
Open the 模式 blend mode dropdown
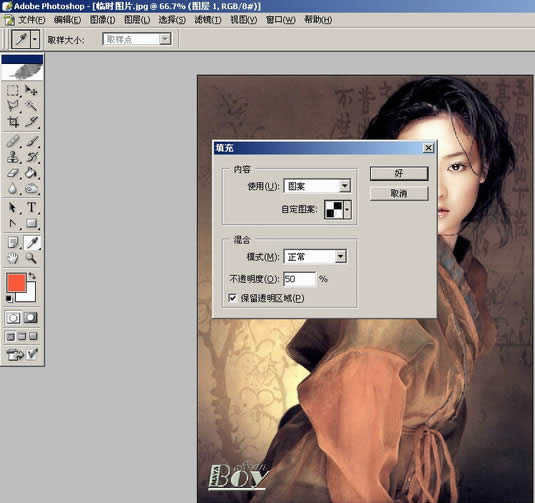315,257
